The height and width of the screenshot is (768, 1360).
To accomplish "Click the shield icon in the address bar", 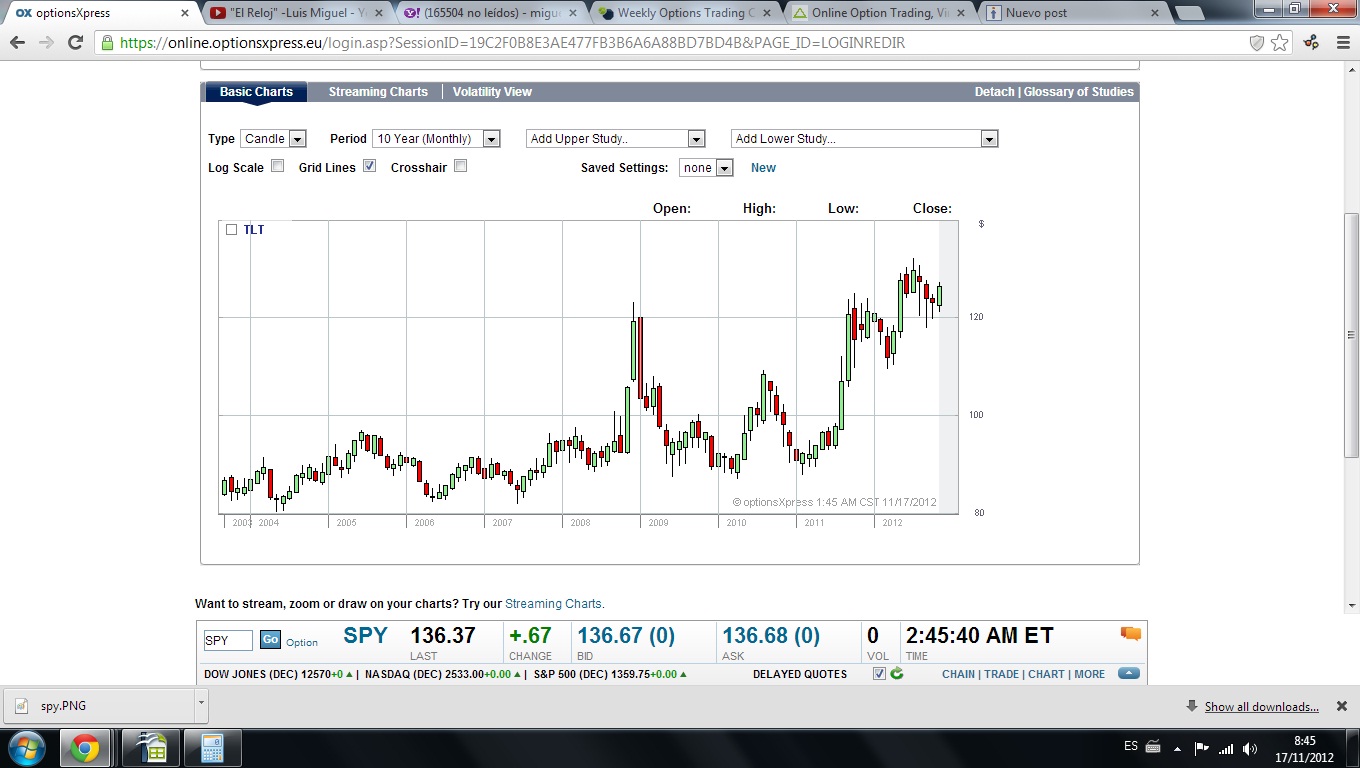I will coord(1258,43).
